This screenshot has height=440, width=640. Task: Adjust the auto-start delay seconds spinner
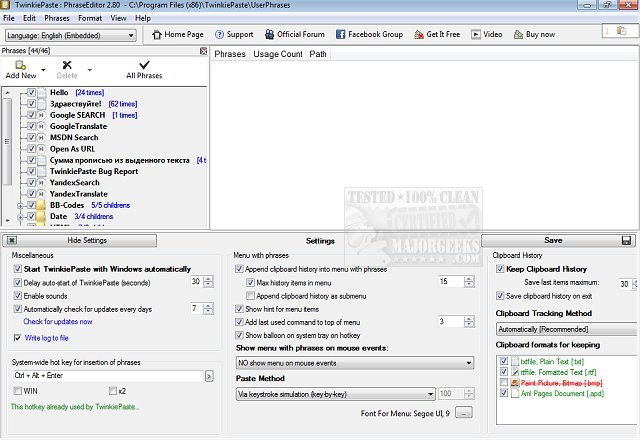[208, 282]
